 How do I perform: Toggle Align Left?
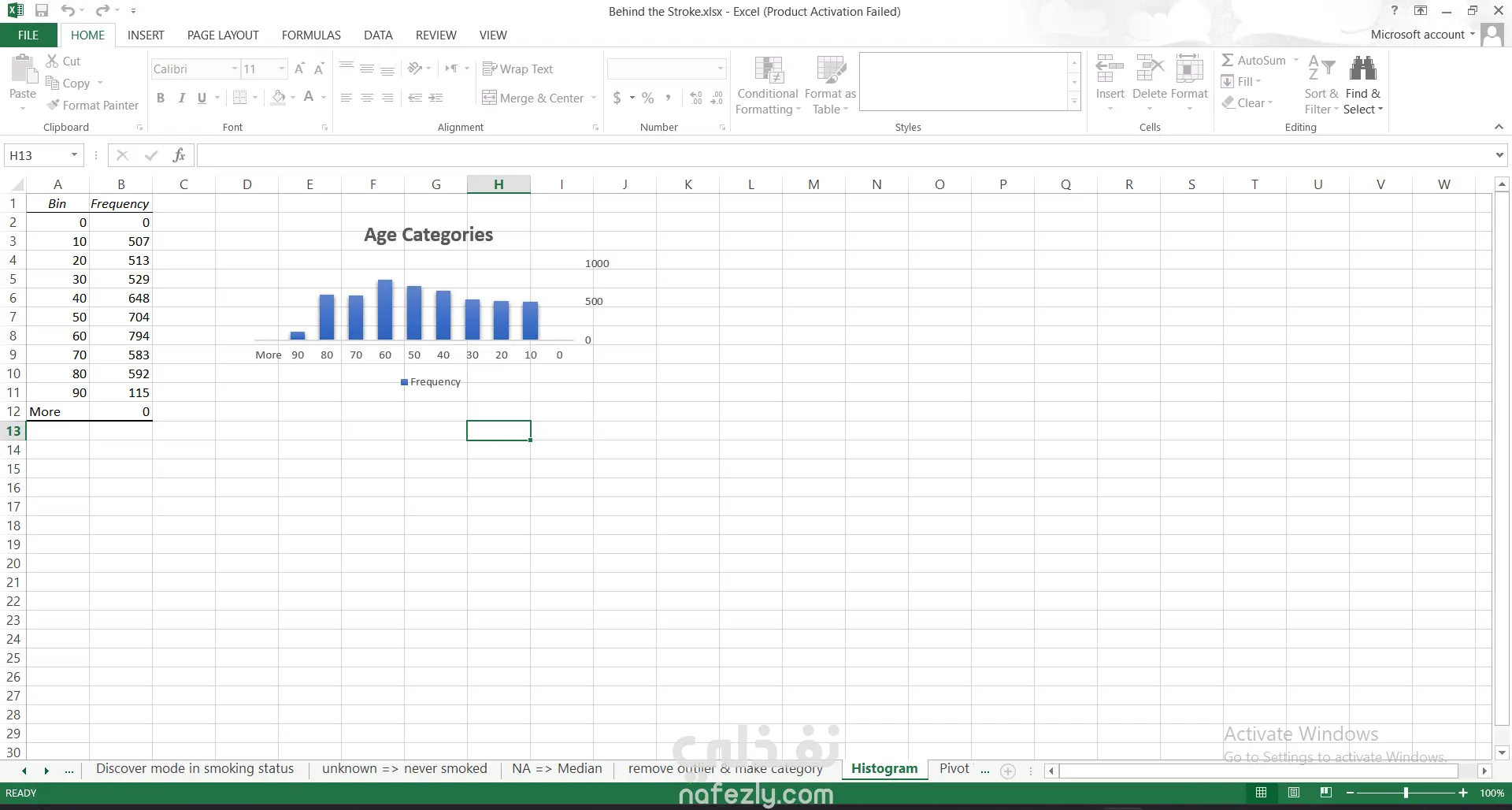tap(346, 98)
